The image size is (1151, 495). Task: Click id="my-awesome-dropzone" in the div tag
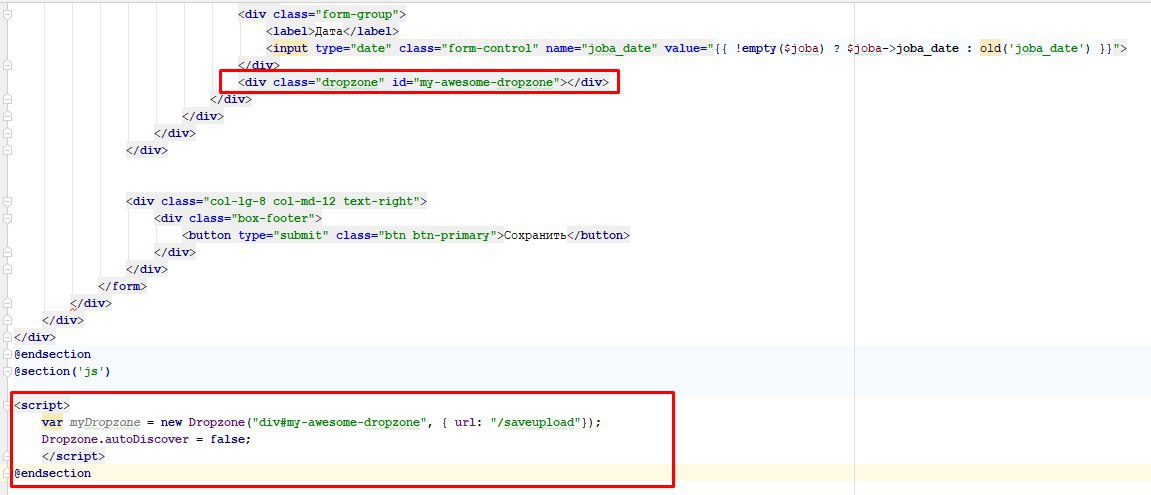[x=476, y=82]
